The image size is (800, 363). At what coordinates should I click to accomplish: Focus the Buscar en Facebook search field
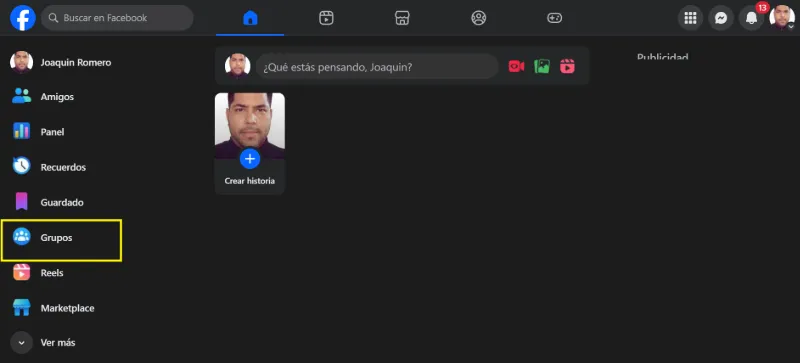[x=117, y=18]
